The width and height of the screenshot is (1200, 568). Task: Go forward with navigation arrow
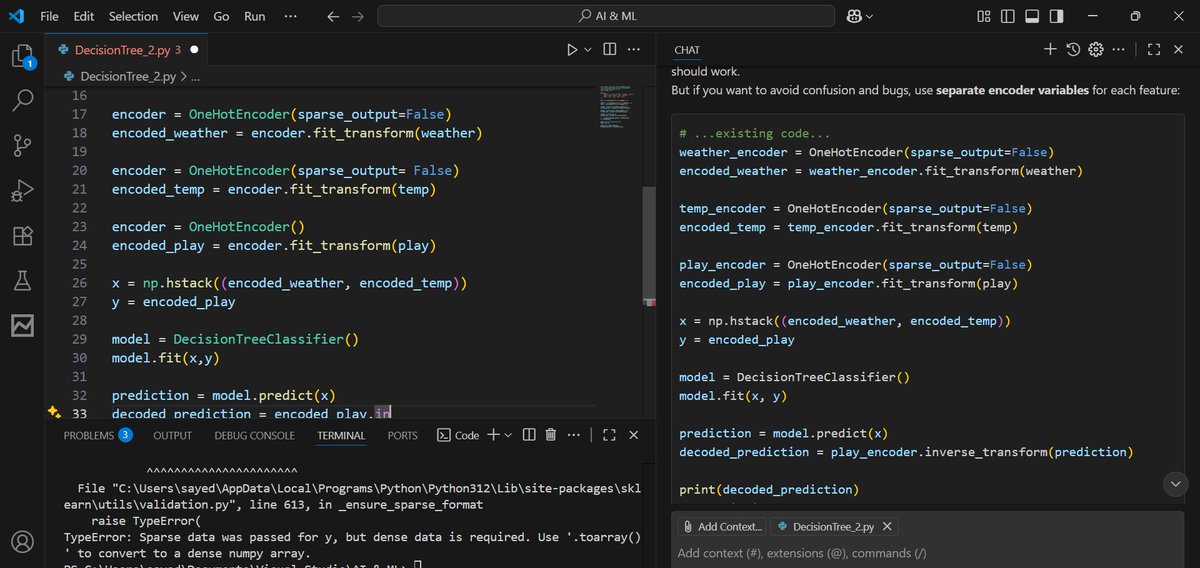click(358, 17)
